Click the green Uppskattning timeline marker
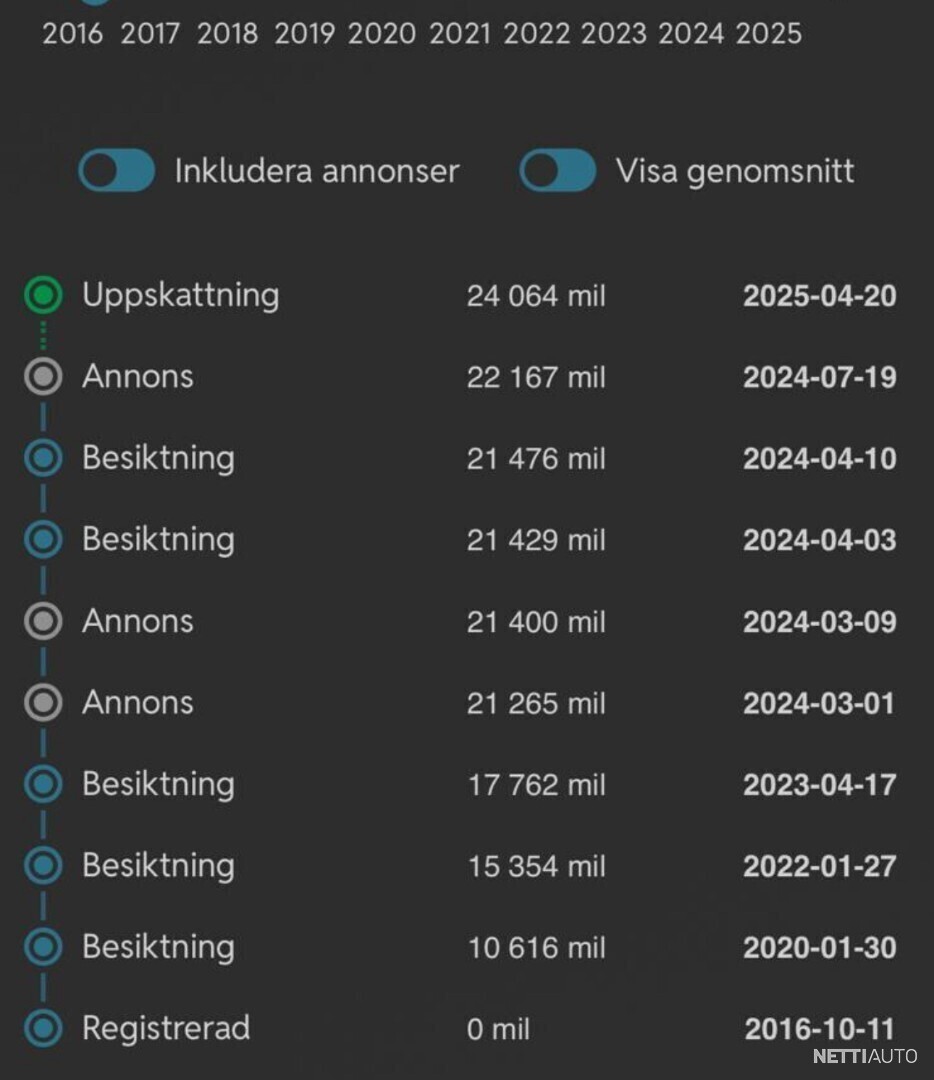The width and height of the screenshot is (934, 1080). click(x=43, y=295)
